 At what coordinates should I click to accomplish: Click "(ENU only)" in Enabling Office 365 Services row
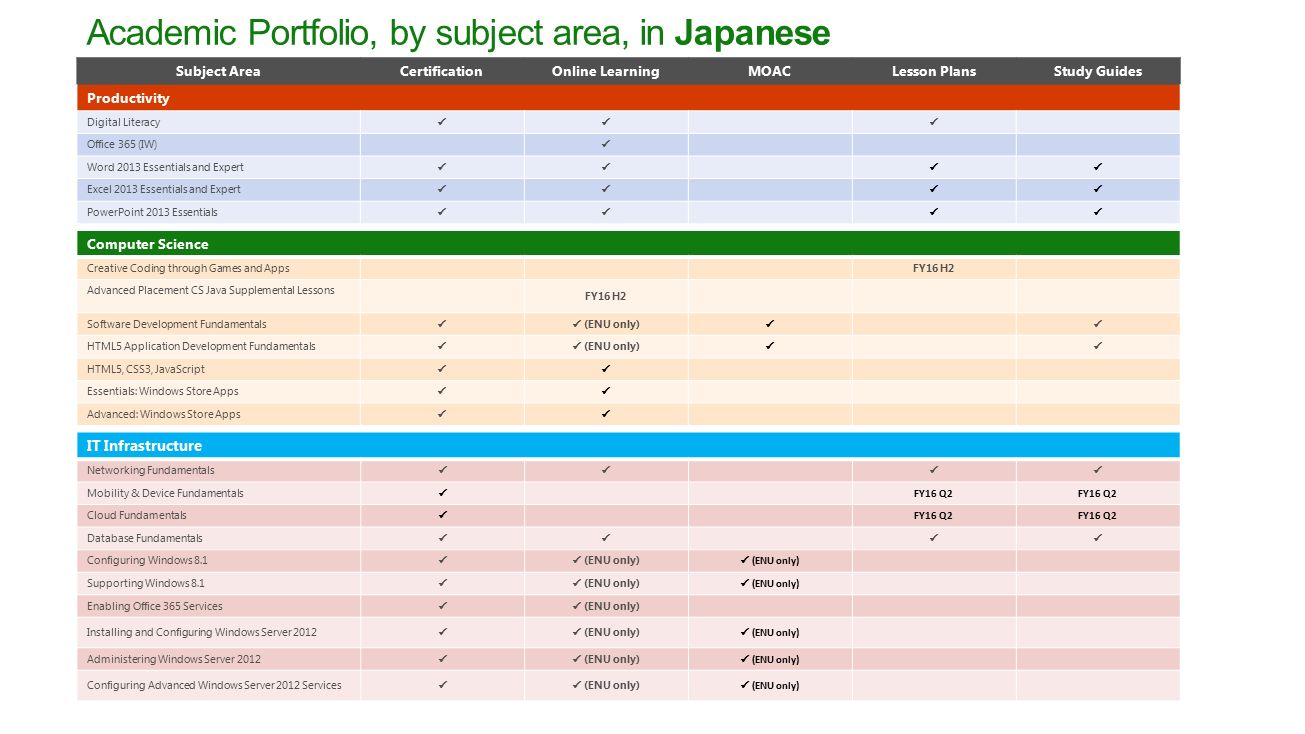click(x=612, y=606)
